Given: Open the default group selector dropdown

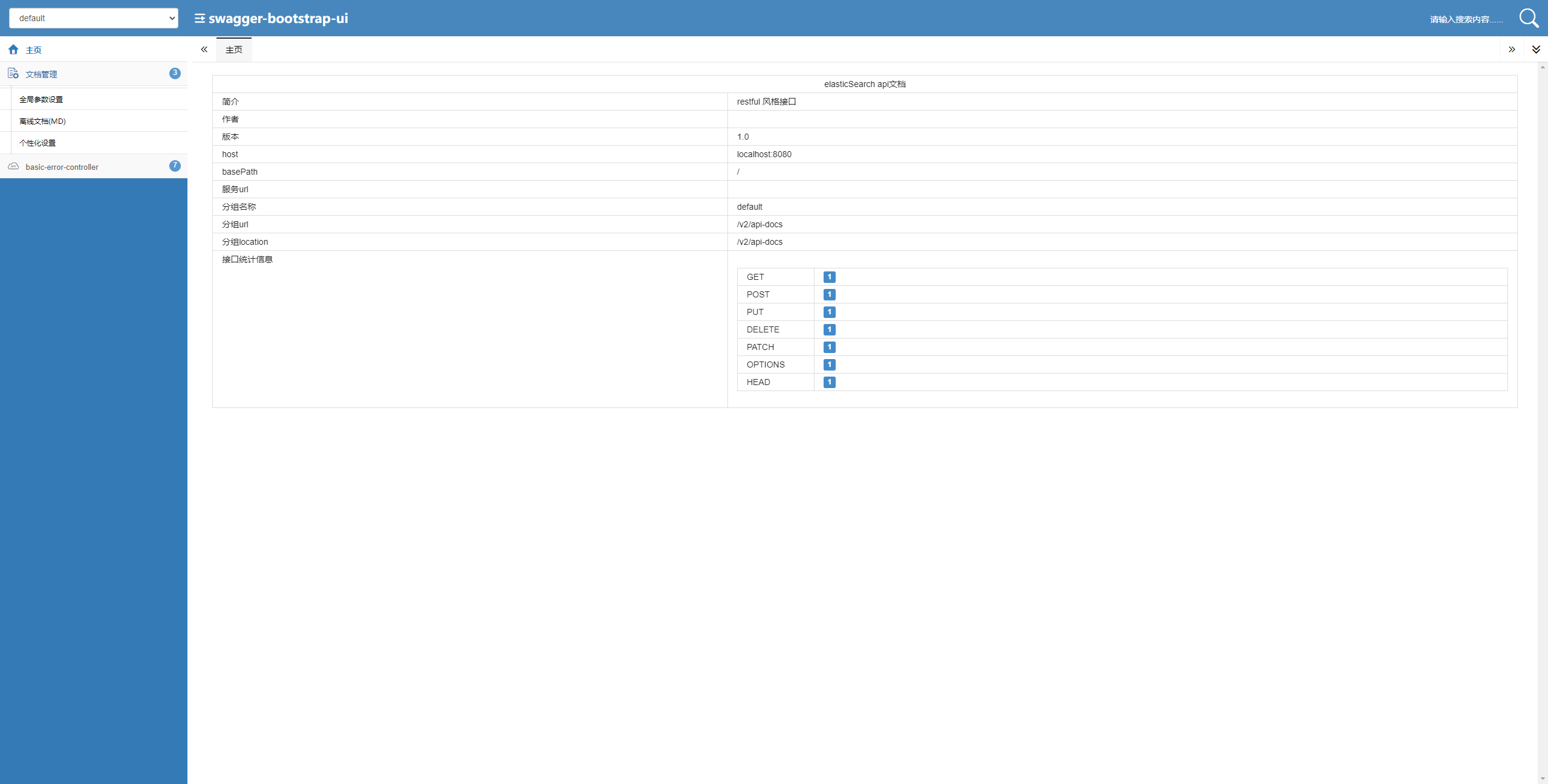Looking at the screenshot, I should click(x=93, y=18).
